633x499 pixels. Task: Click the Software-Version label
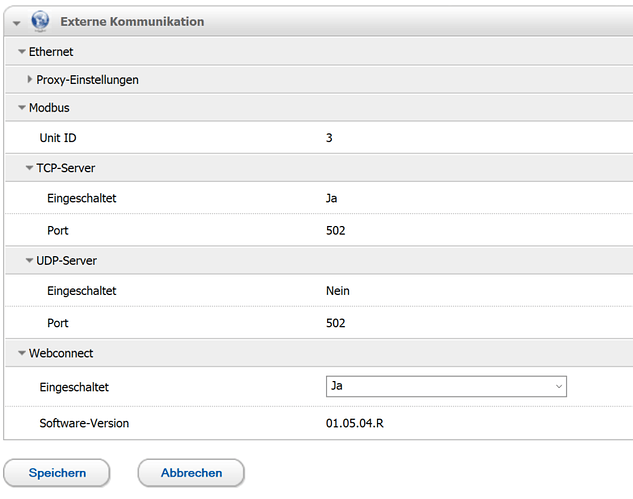[84, 423]
